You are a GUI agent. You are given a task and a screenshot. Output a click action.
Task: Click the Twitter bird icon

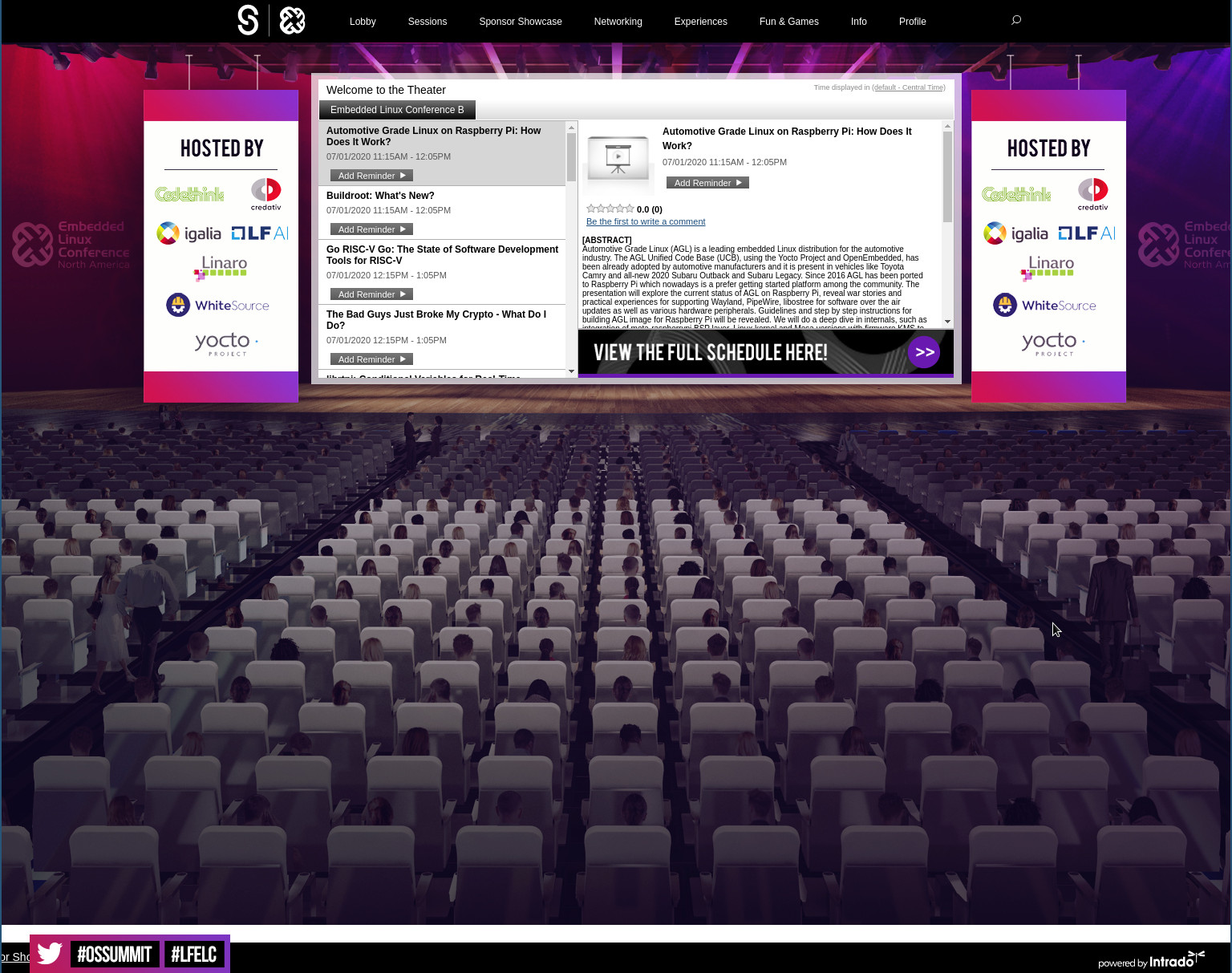[50, 954]
